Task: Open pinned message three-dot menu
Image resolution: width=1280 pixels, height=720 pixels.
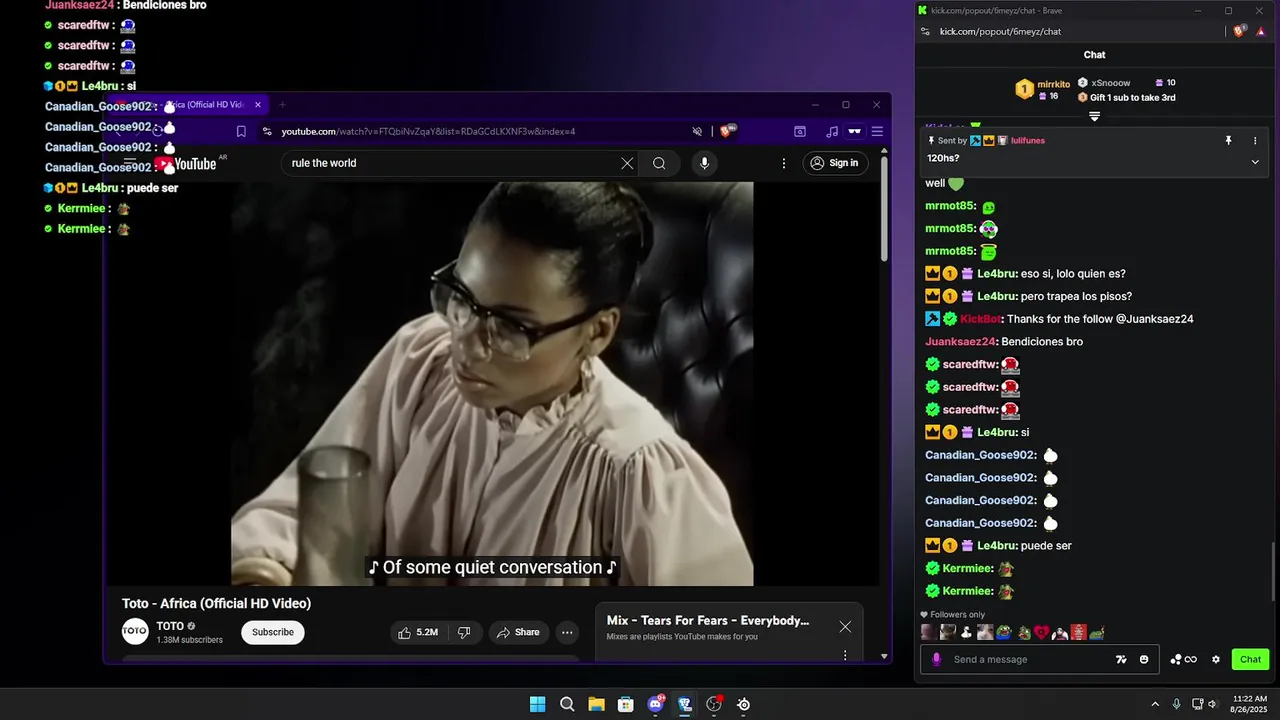Action: pyautogui.click(x=1255, y=141)
